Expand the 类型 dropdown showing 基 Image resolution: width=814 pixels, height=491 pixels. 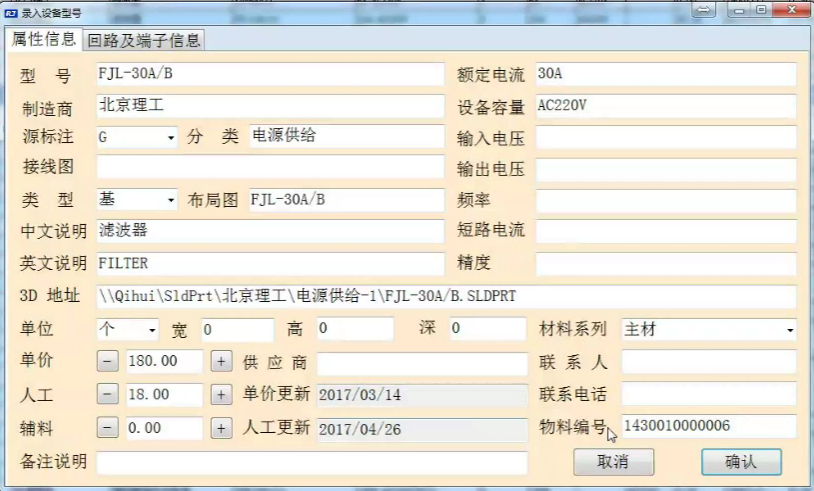coord(137,200)
